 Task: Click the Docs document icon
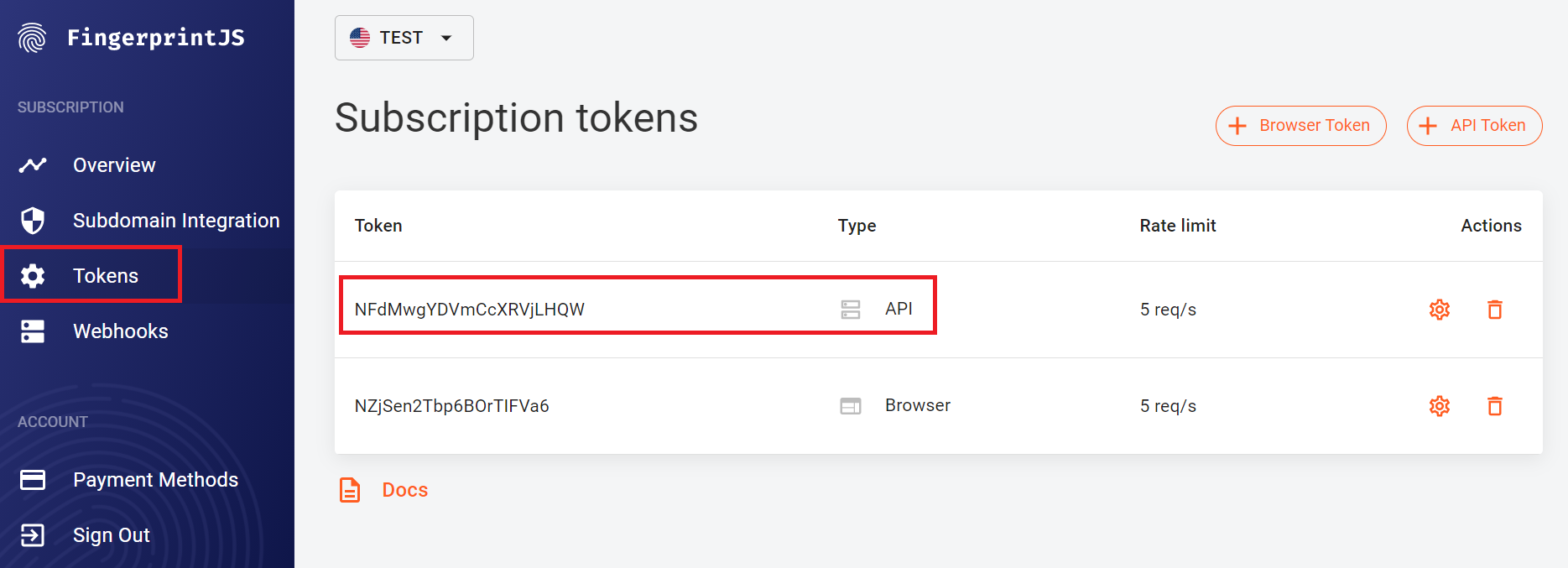coord(350,490)
